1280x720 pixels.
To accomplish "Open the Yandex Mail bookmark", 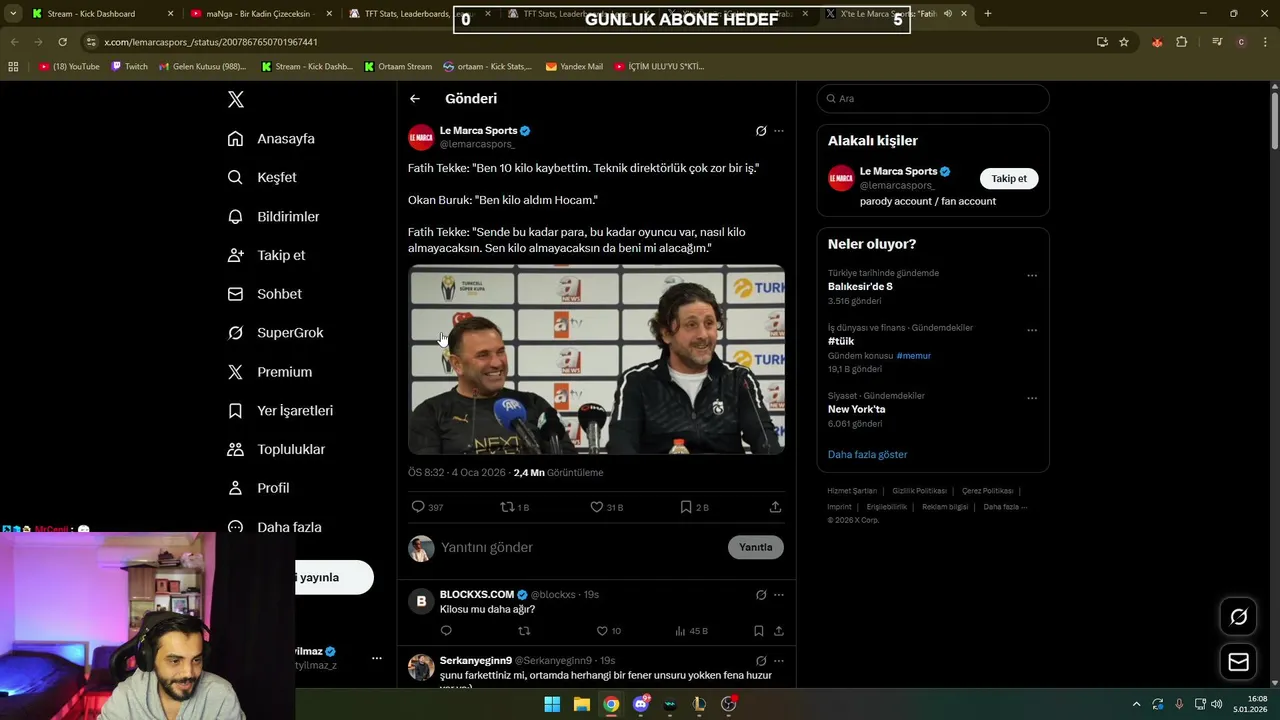I will (x=574, y=67).
